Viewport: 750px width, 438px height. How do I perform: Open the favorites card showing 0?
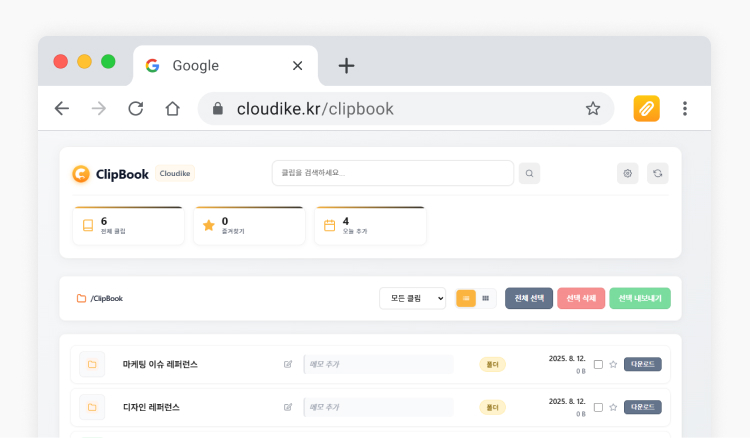[x=249, y=226]
